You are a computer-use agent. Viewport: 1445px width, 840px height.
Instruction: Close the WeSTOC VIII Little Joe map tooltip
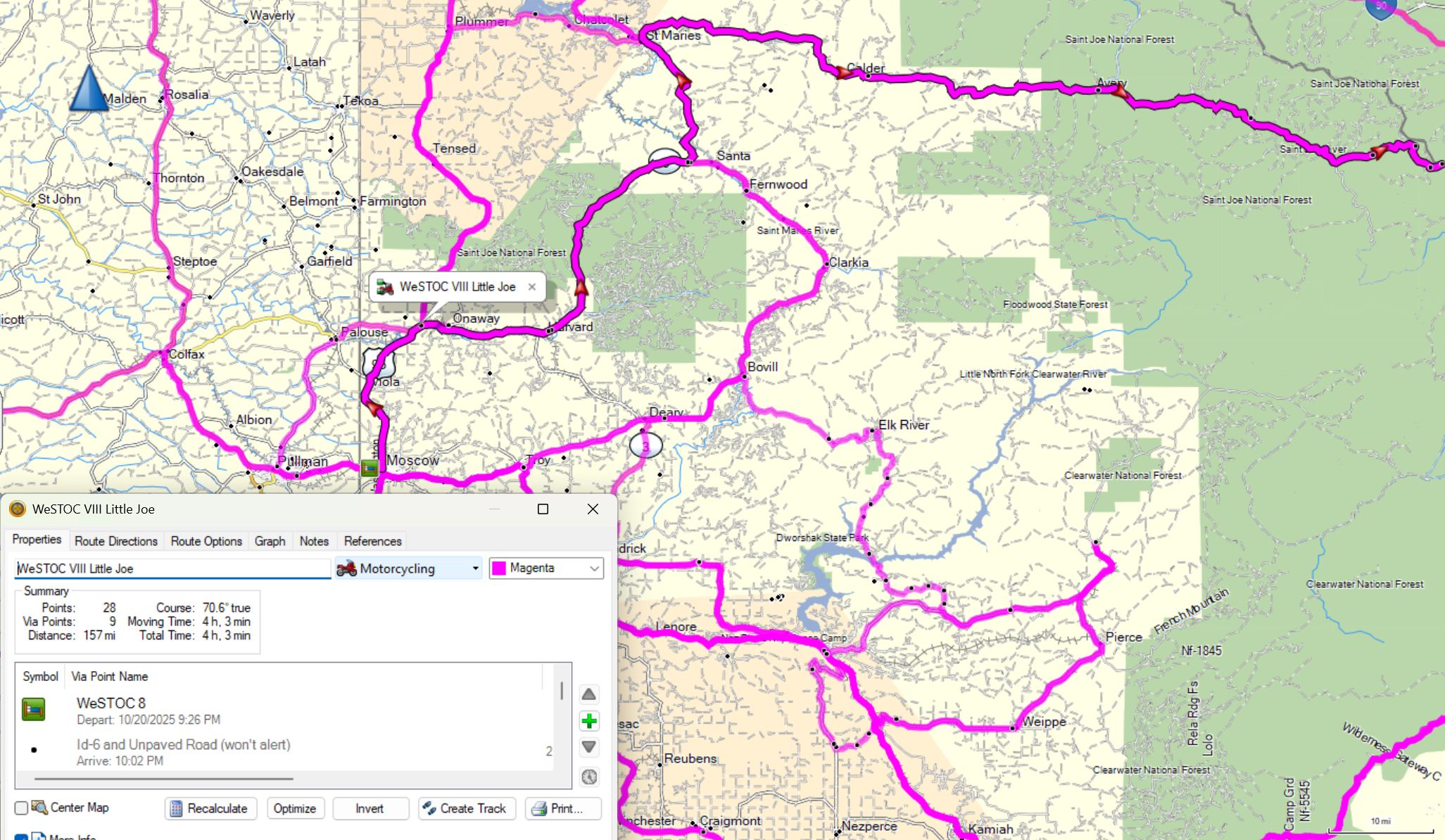click(532, 286)
